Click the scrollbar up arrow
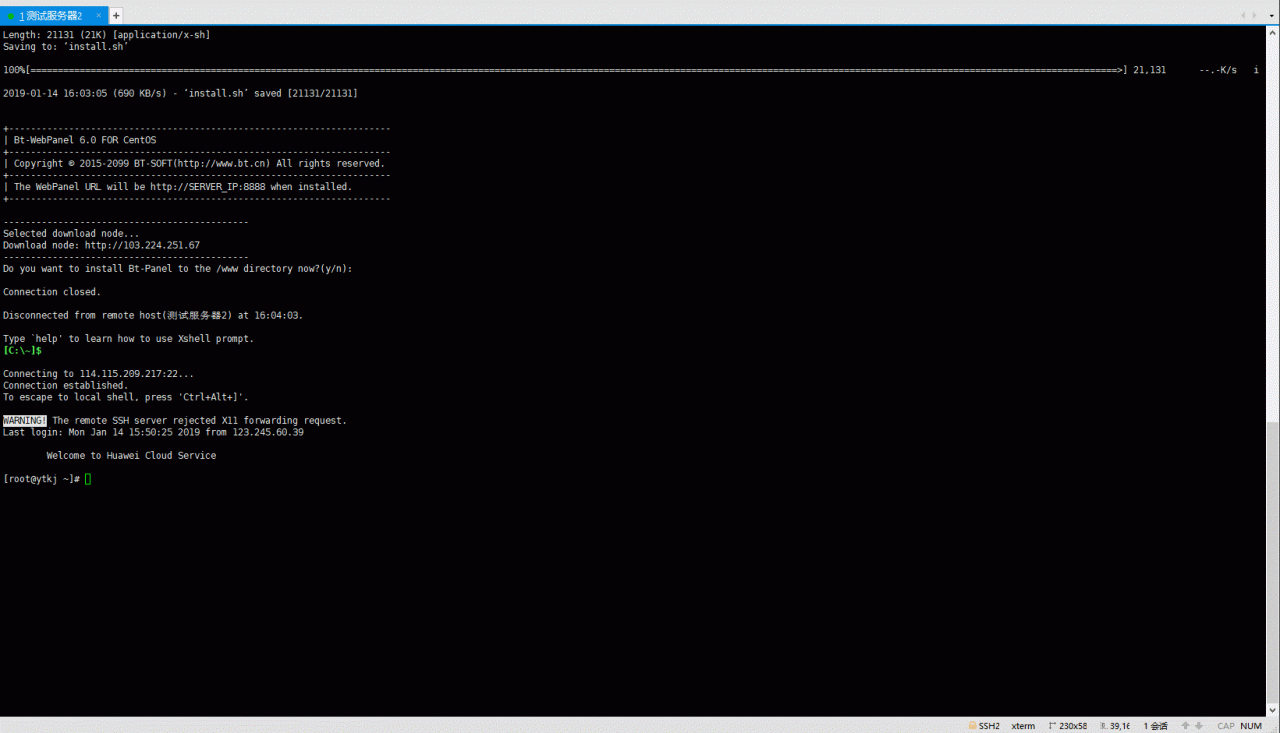Image resolution: width=1280 pixels, height=733 pixels. (1272, 32)
